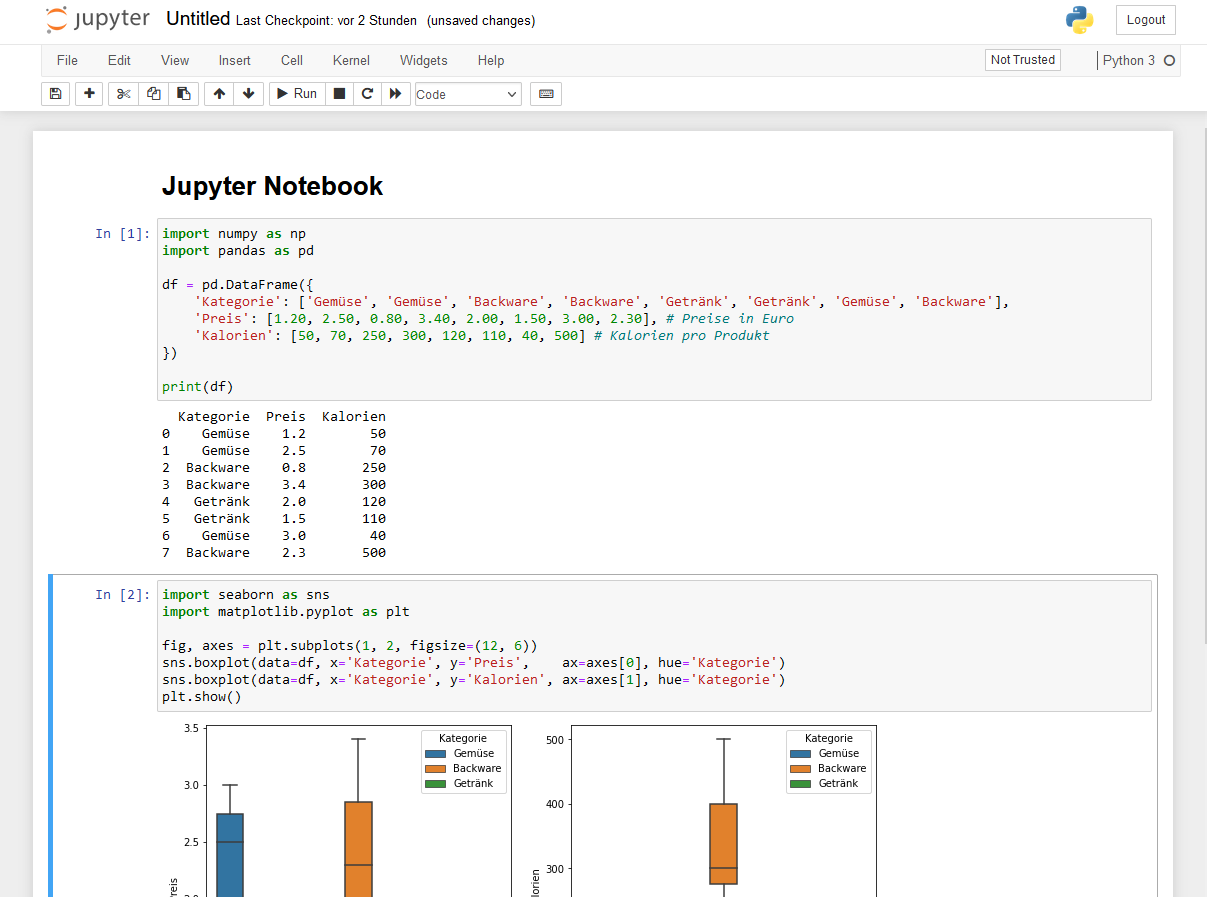Click the save and checkpoint icon
Image resolution: width=1207 pixels, height=897 pixels.
[x=56, y=94]
